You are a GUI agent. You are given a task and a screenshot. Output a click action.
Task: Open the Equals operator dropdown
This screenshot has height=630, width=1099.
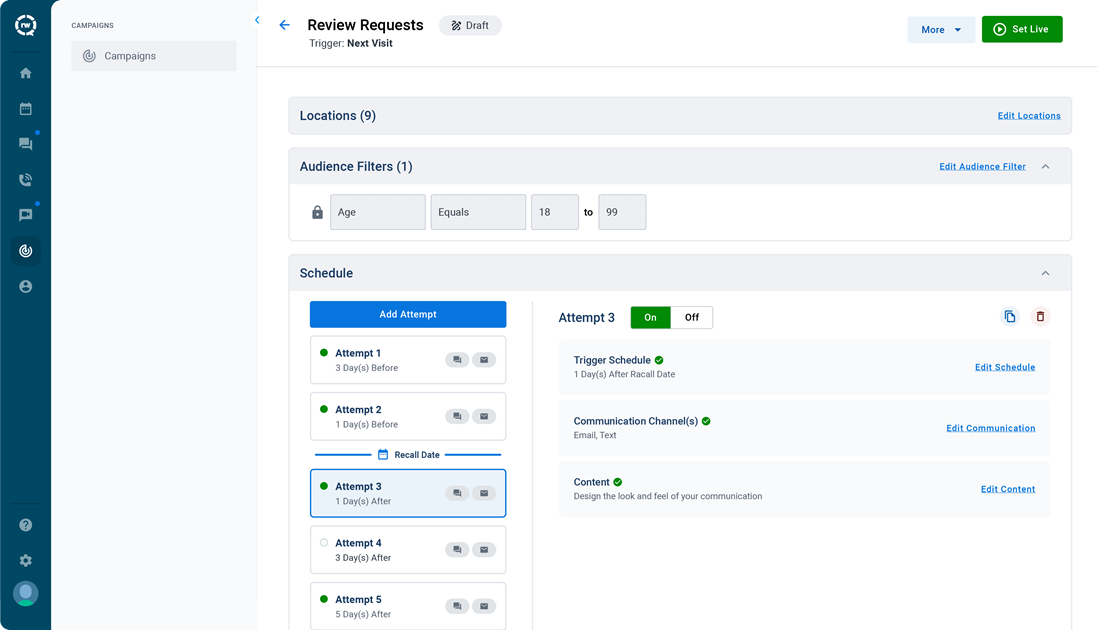click(478, 212)
